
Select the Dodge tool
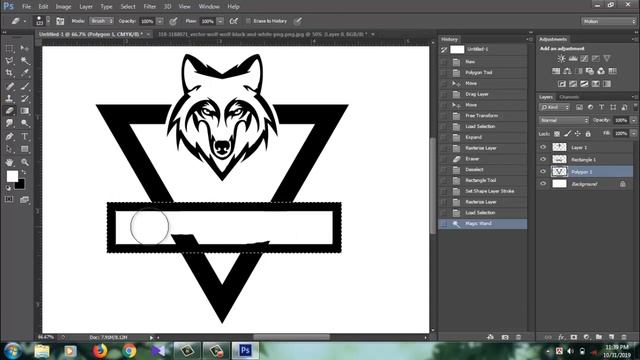click(x=24, y=123)
